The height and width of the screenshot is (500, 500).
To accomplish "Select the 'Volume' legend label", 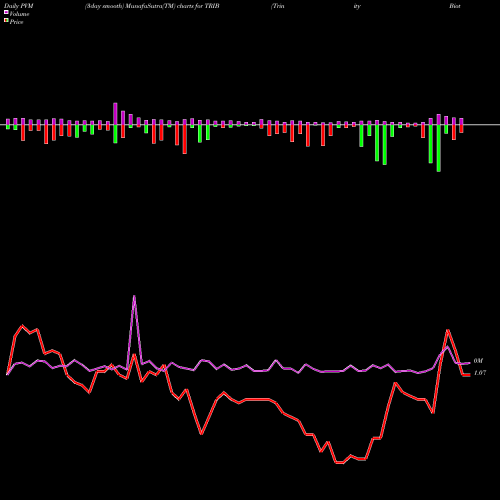I will 19,14.
